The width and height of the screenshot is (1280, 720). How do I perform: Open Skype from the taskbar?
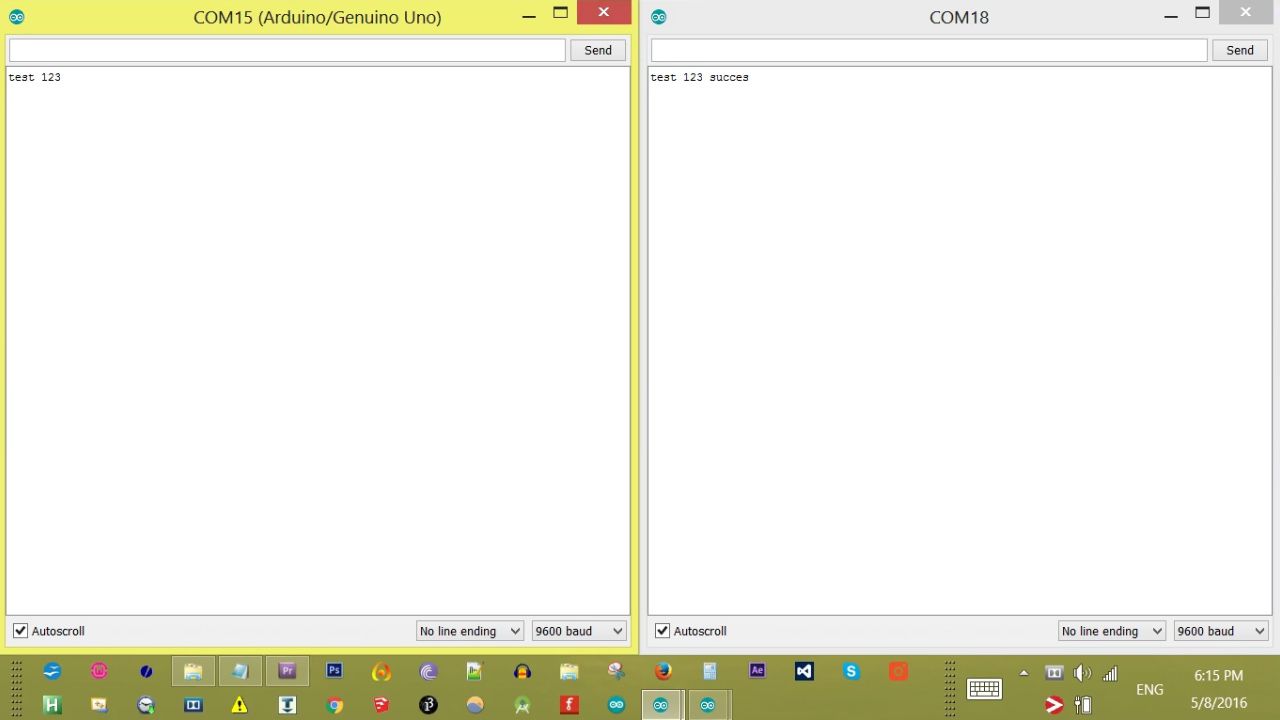[x=851, y=671]
